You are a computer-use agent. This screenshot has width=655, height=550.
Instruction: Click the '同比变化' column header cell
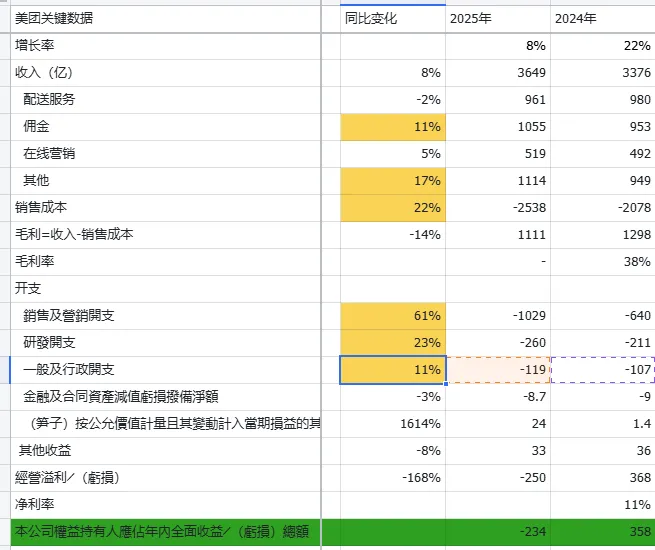pos(393,19)
